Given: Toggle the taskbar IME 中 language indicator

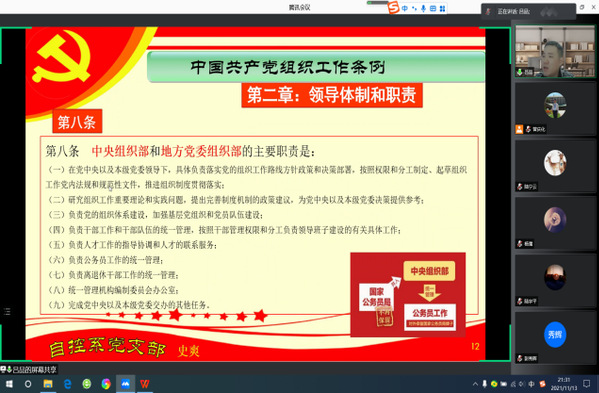Looking at the screenshot, I should click(531, 384).
